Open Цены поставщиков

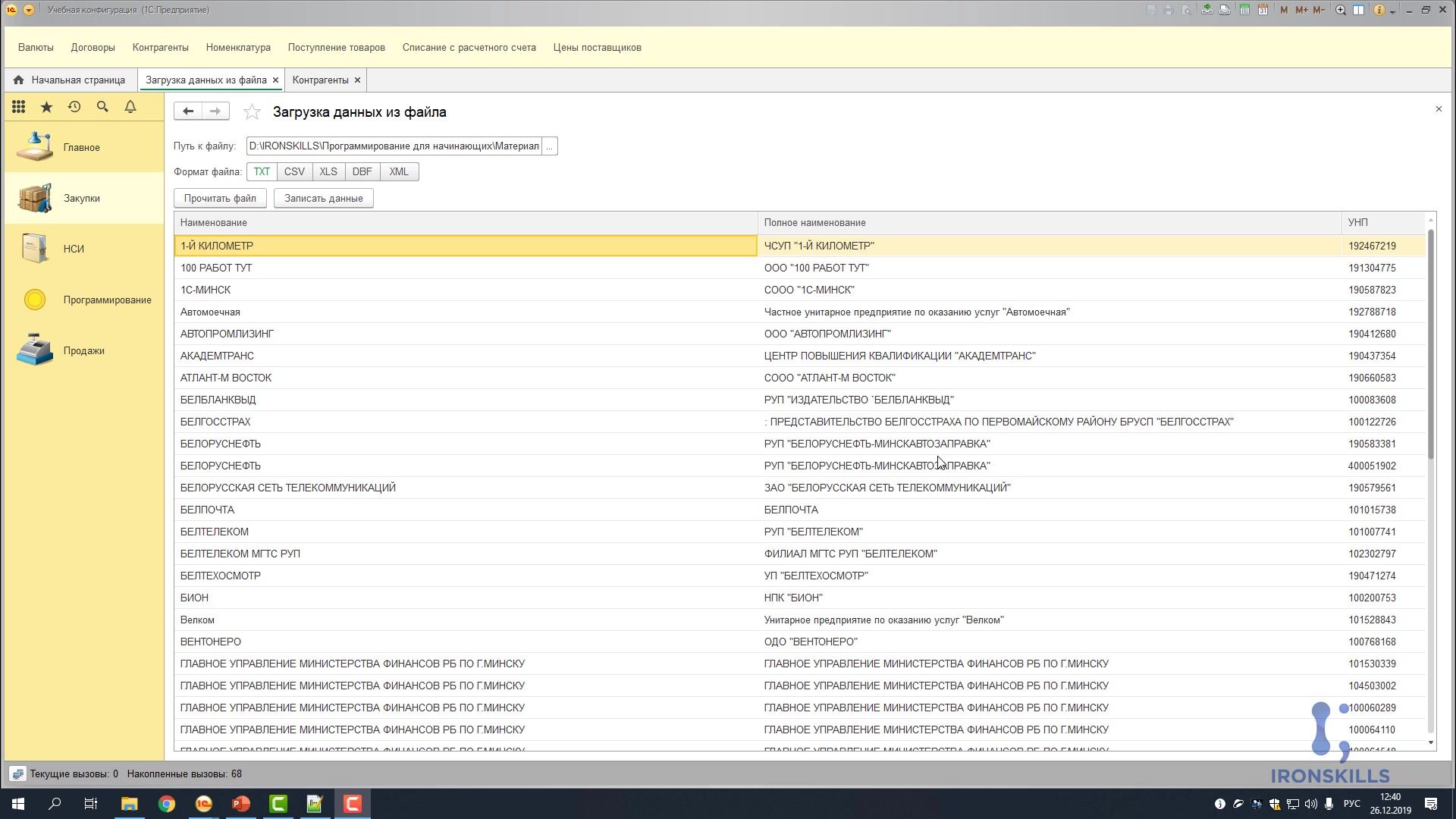coord(598,47)
